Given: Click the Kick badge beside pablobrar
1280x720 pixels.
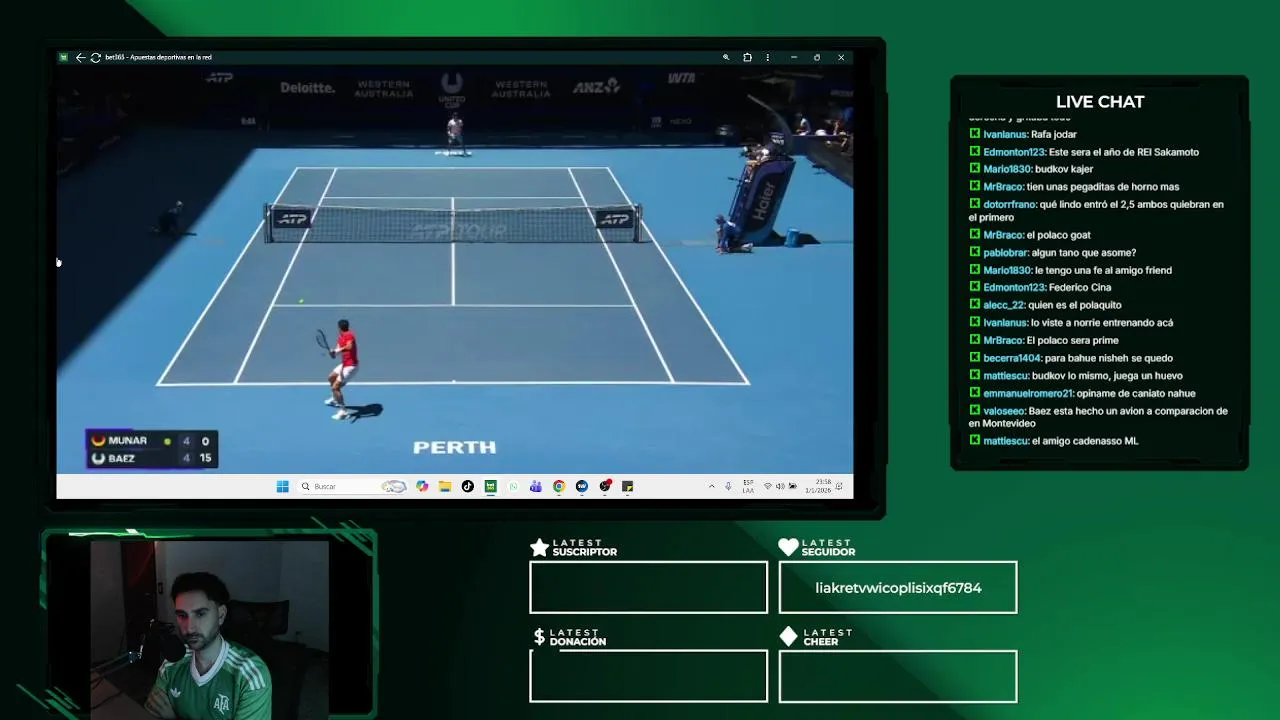Looking at the screenshot, I should pyautogui.click(x=974, y=252).
